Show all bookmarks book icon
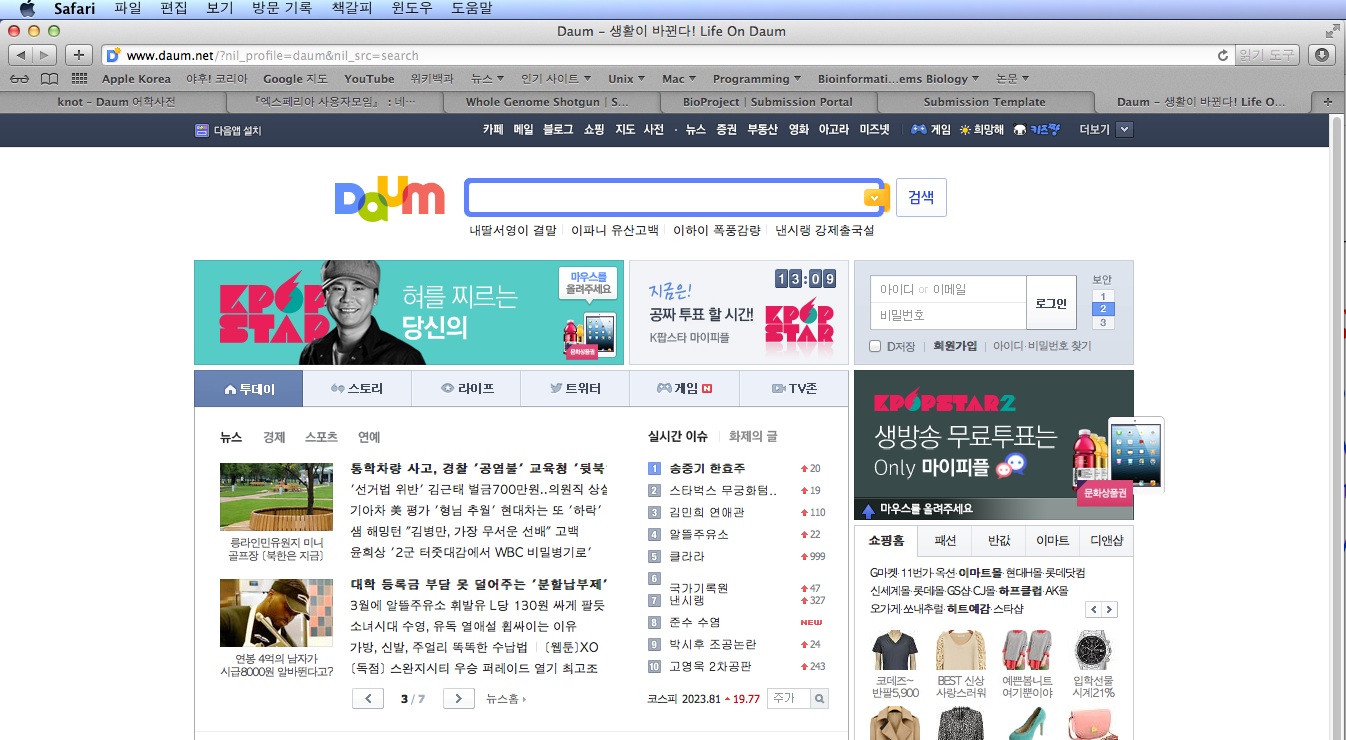This screenshot has height=740, width=1346. [x=49, y=78]
